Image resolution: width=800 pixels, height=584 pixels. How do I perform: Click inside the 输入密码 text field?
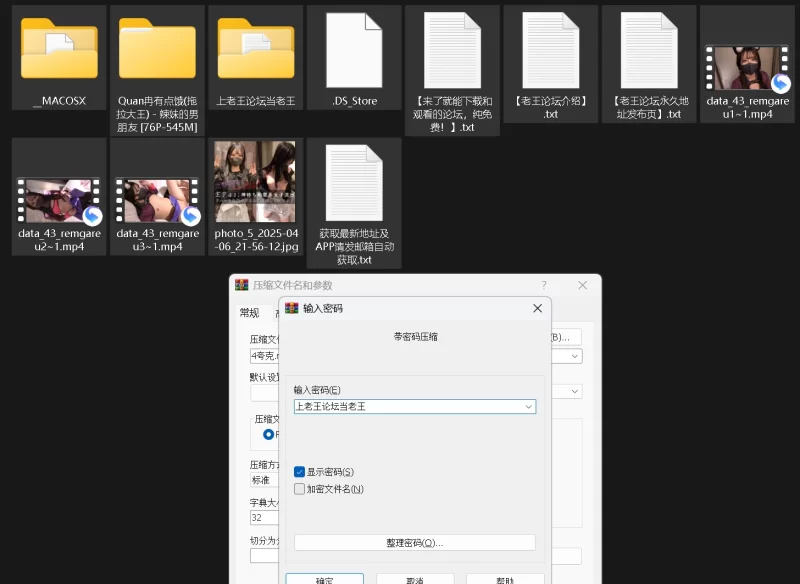coord(405,407)
